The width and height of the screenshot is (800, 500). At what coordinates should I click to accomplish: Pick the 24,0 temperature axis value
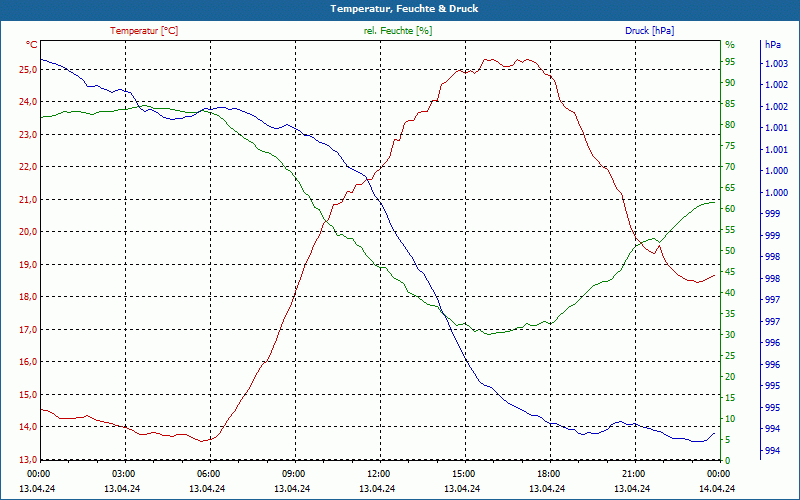coord(28,102)
